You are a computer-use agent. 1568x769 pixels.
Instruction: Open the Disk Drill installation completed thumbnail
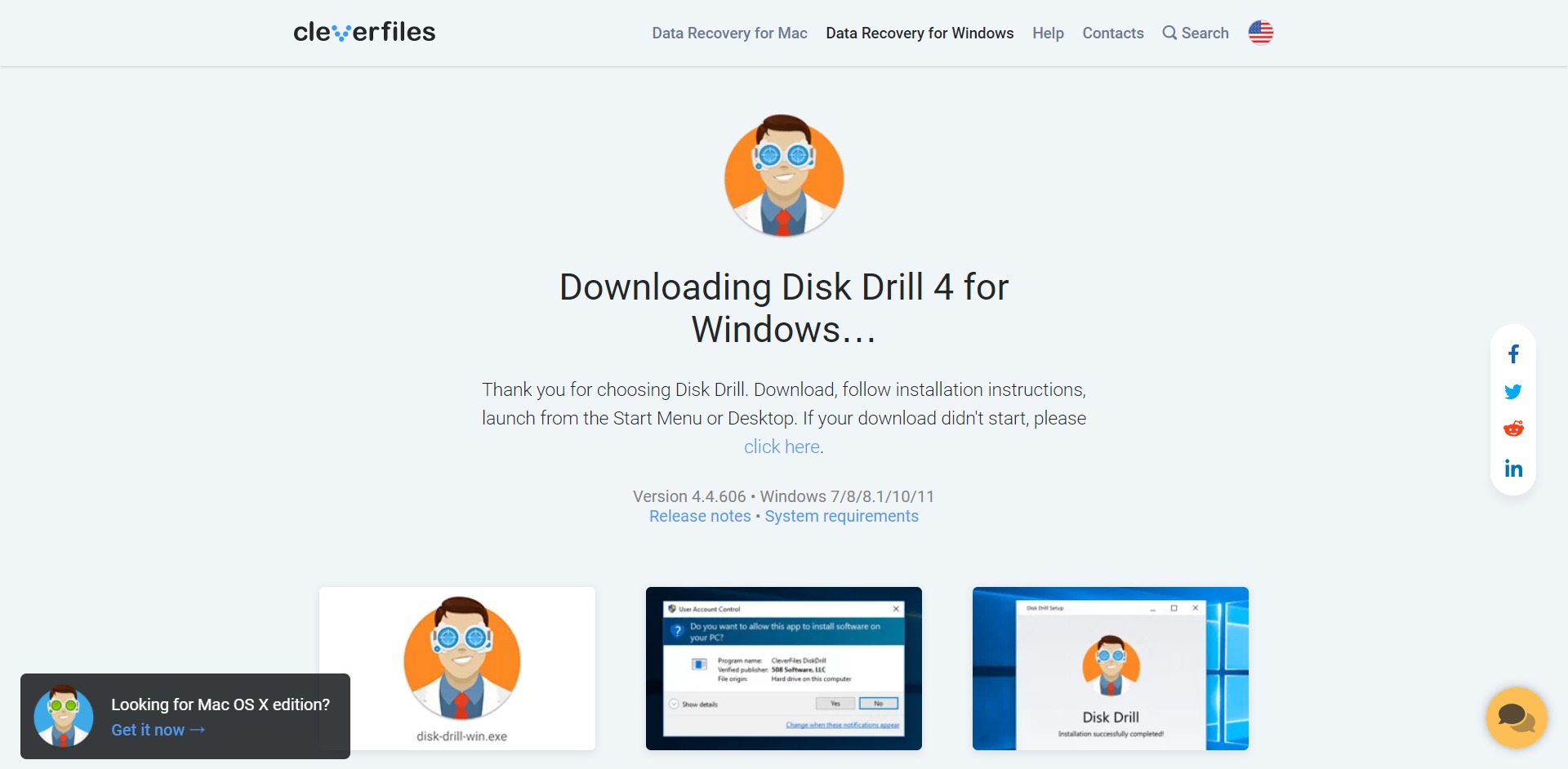point(1111,669)
